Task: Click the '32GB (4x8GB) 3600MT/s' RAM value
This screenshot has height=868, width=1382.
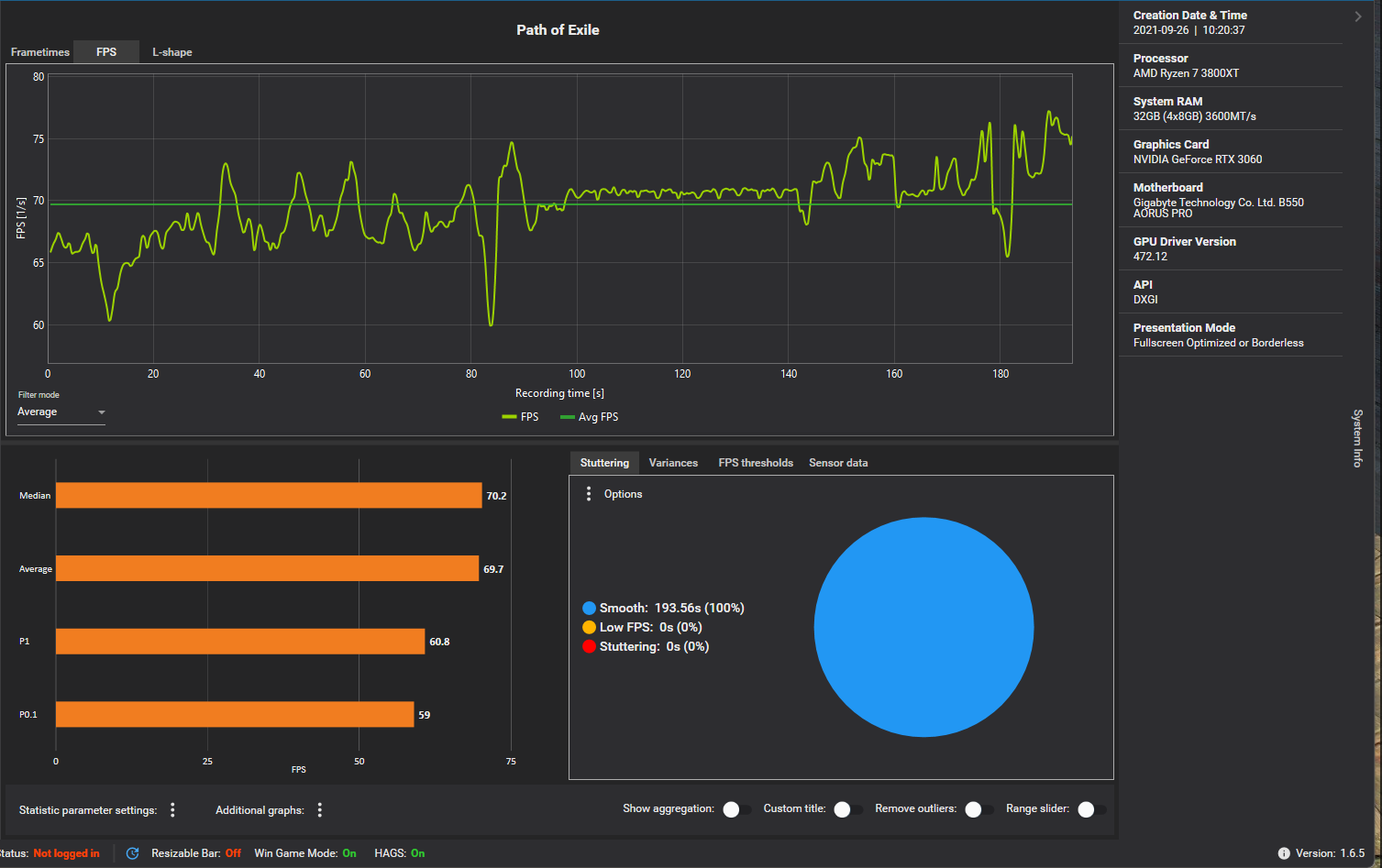Action: click(1194, 116)
